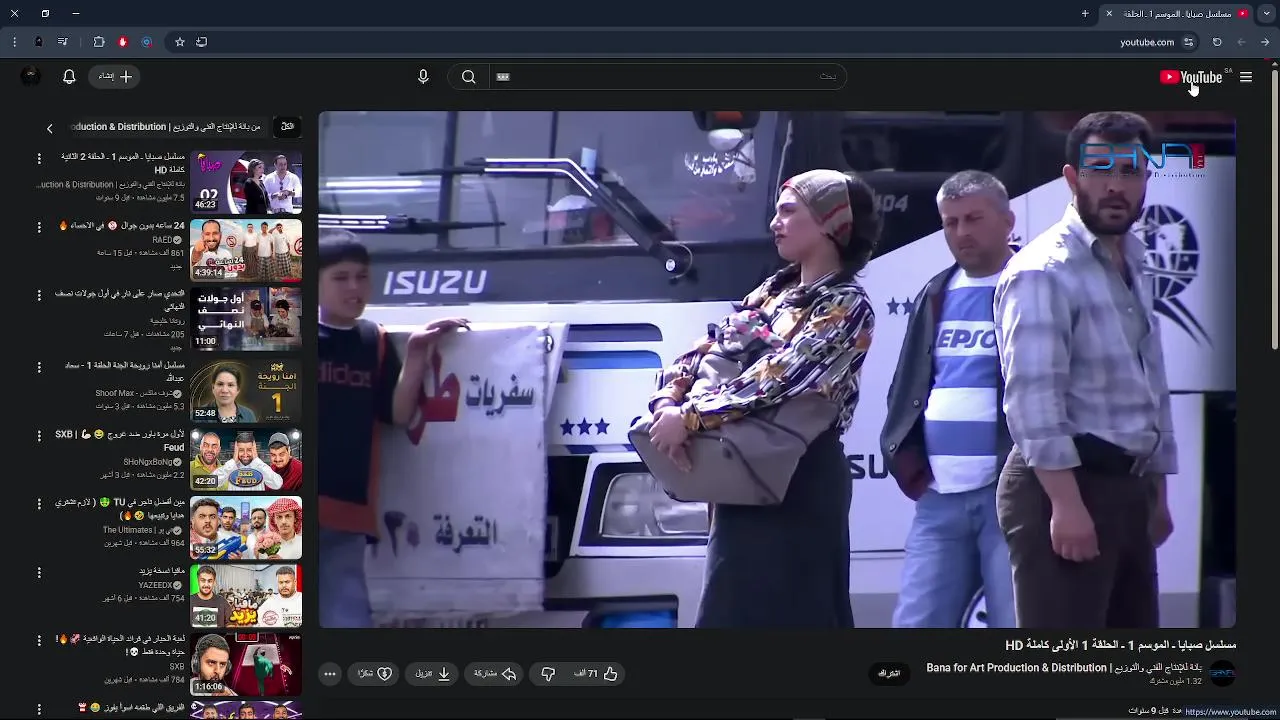This screenshot has width=1280, height=720.
Task: Open the YouTube hamburger guide menu
Action: coord(1246,77)
